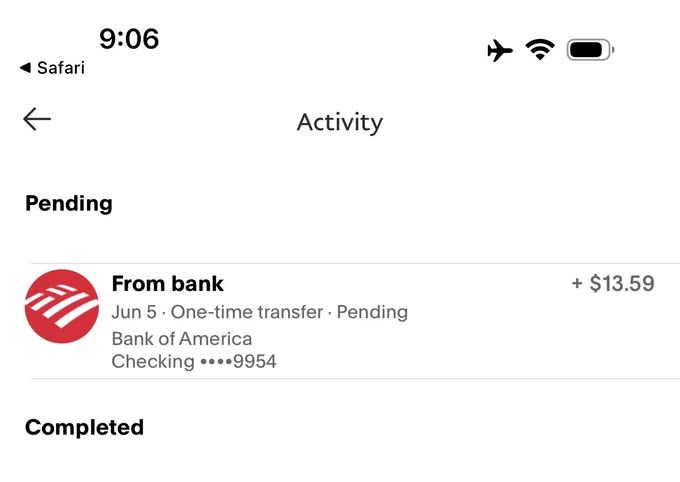The image size is (680, 482).
Task: Tap the Wi-Fi status icon
Action: pyautogui.click(x=540, y=49)
